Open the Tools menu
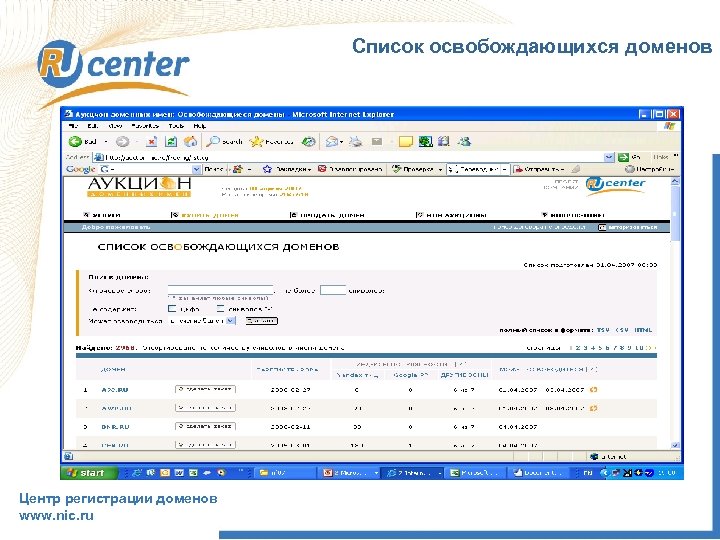The height and width of the screenshot is (540, 720). point(176,126)
